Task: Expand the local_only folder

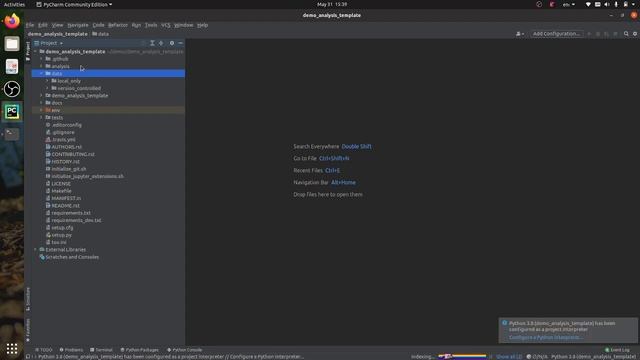Action: coord(47,81)
